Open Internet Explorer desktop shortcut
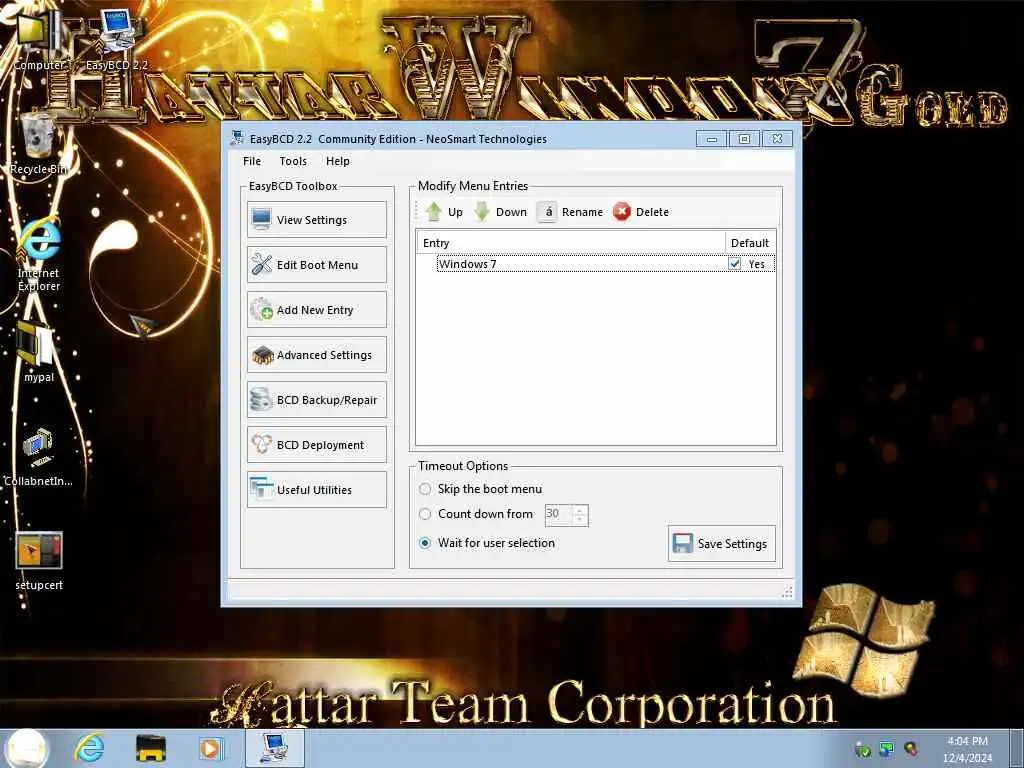Image resolution: width=1024 pixels, height=768 pixels. 39,255
